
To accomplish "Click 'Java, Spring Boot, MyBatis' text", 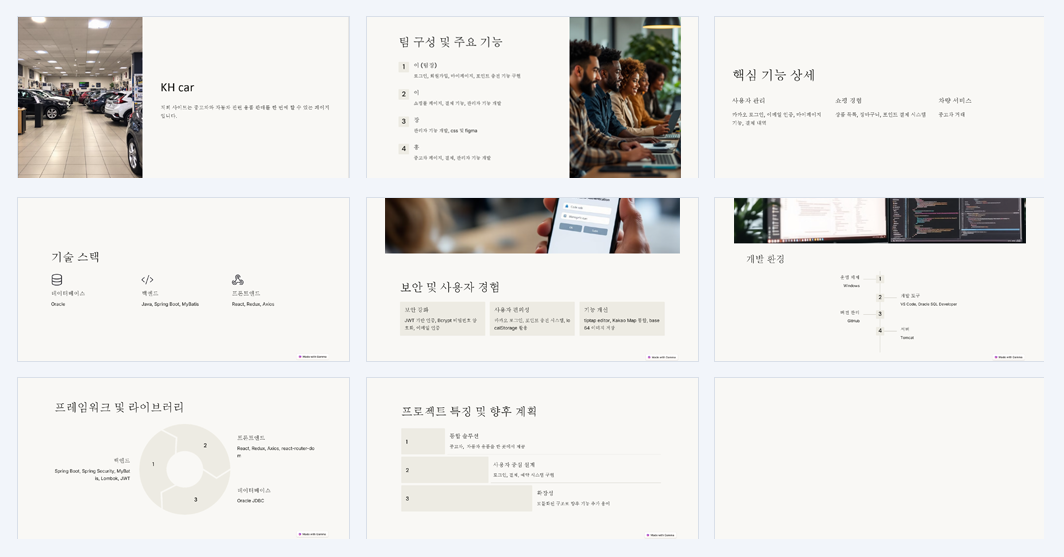I will (170, 304).
